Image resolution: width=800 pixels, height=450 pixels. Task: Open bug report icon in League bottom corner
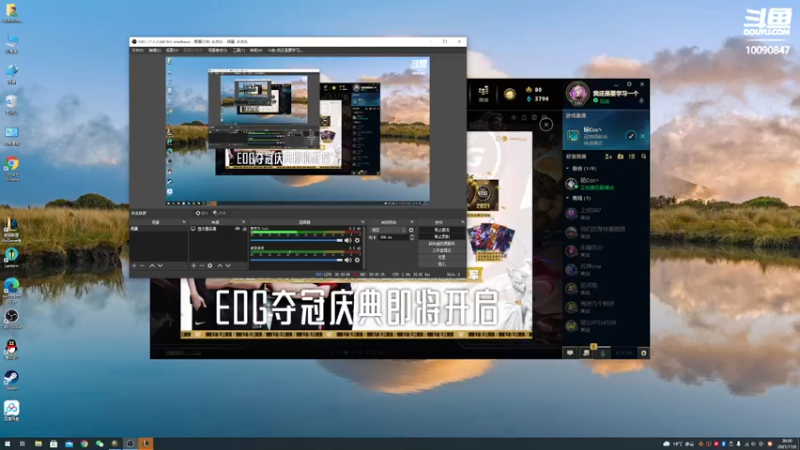(x=643, y=353)
